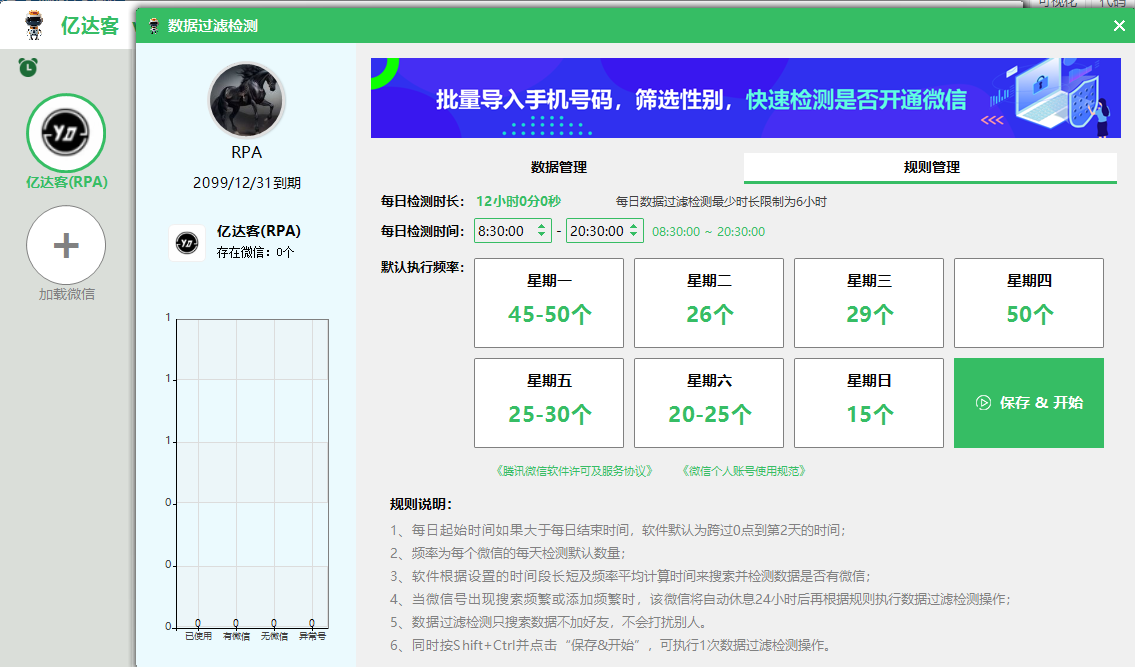Decrease start time with down arrow
This screenshot has height=667, width=1135.
coord(541,236)
